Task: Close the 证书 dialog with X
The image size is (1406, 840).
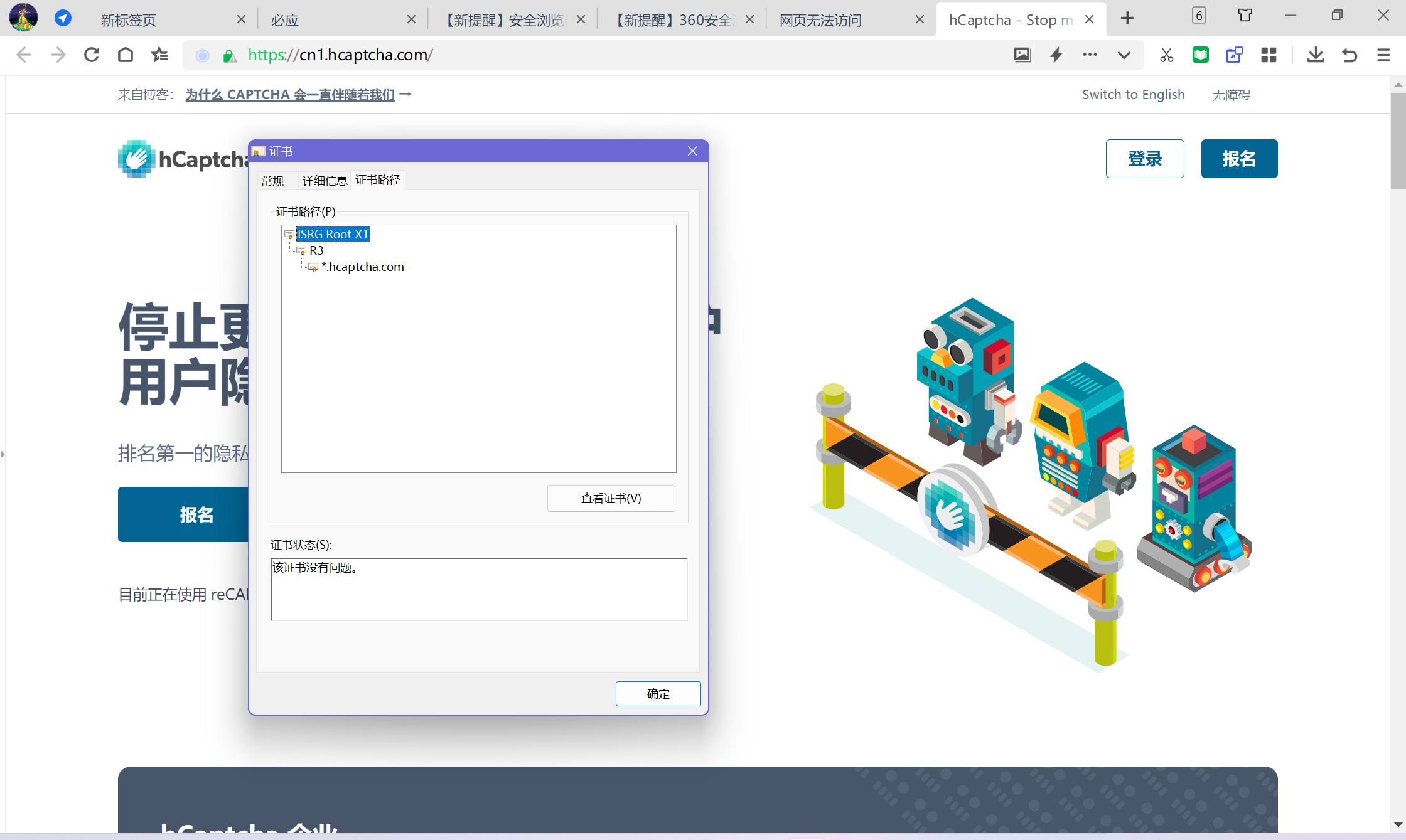Action: click(693, 151)
